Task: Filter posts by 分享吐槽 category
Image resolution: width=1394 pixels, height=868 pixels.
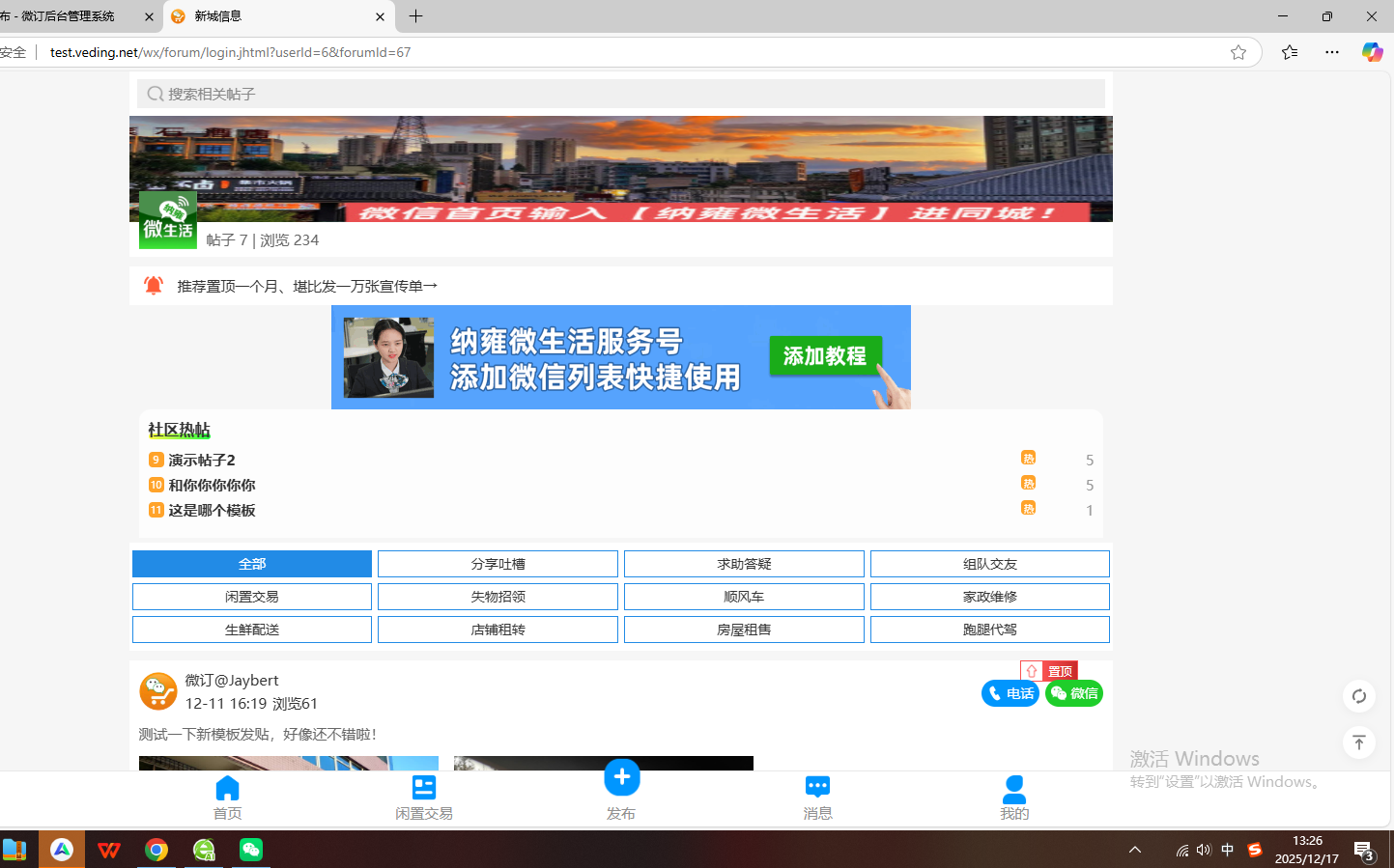Action: (498, 564)
